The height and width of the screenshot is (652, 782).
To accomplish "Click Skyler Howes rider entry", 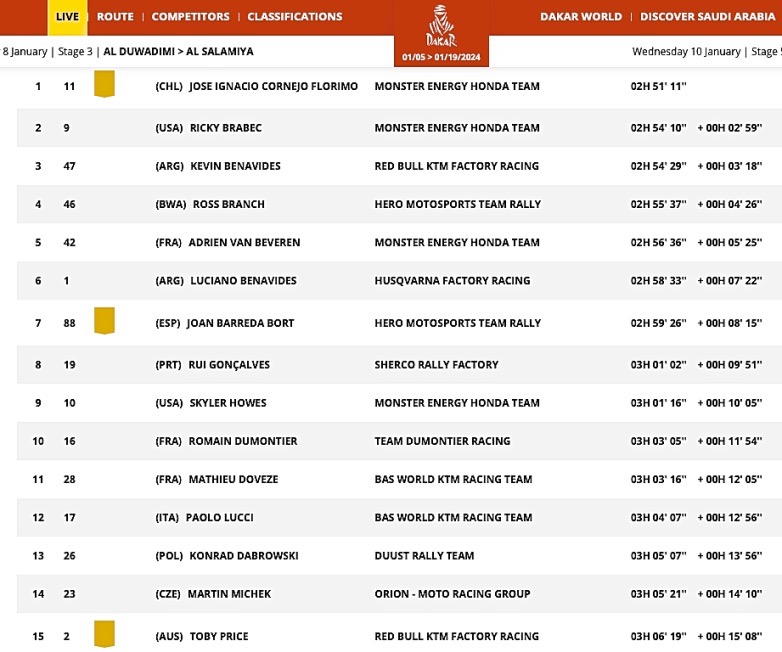I will (x=225, y=403).
